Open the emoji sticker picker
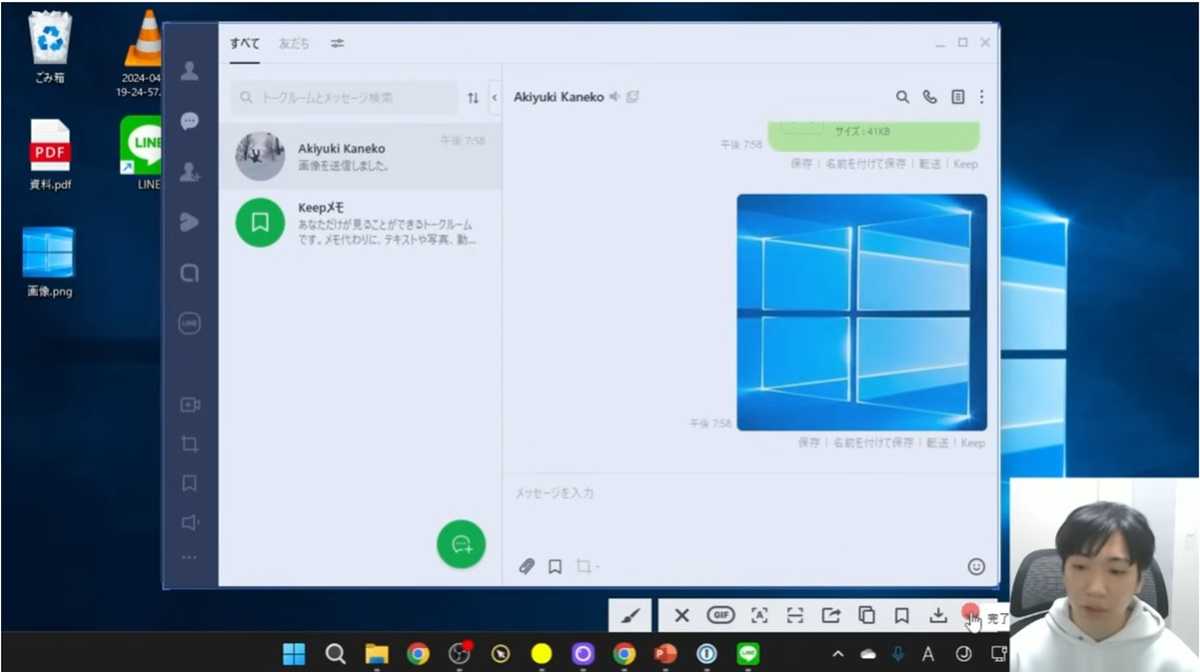This screenshot has height=672, width=1200. click(x=976, y=567)
